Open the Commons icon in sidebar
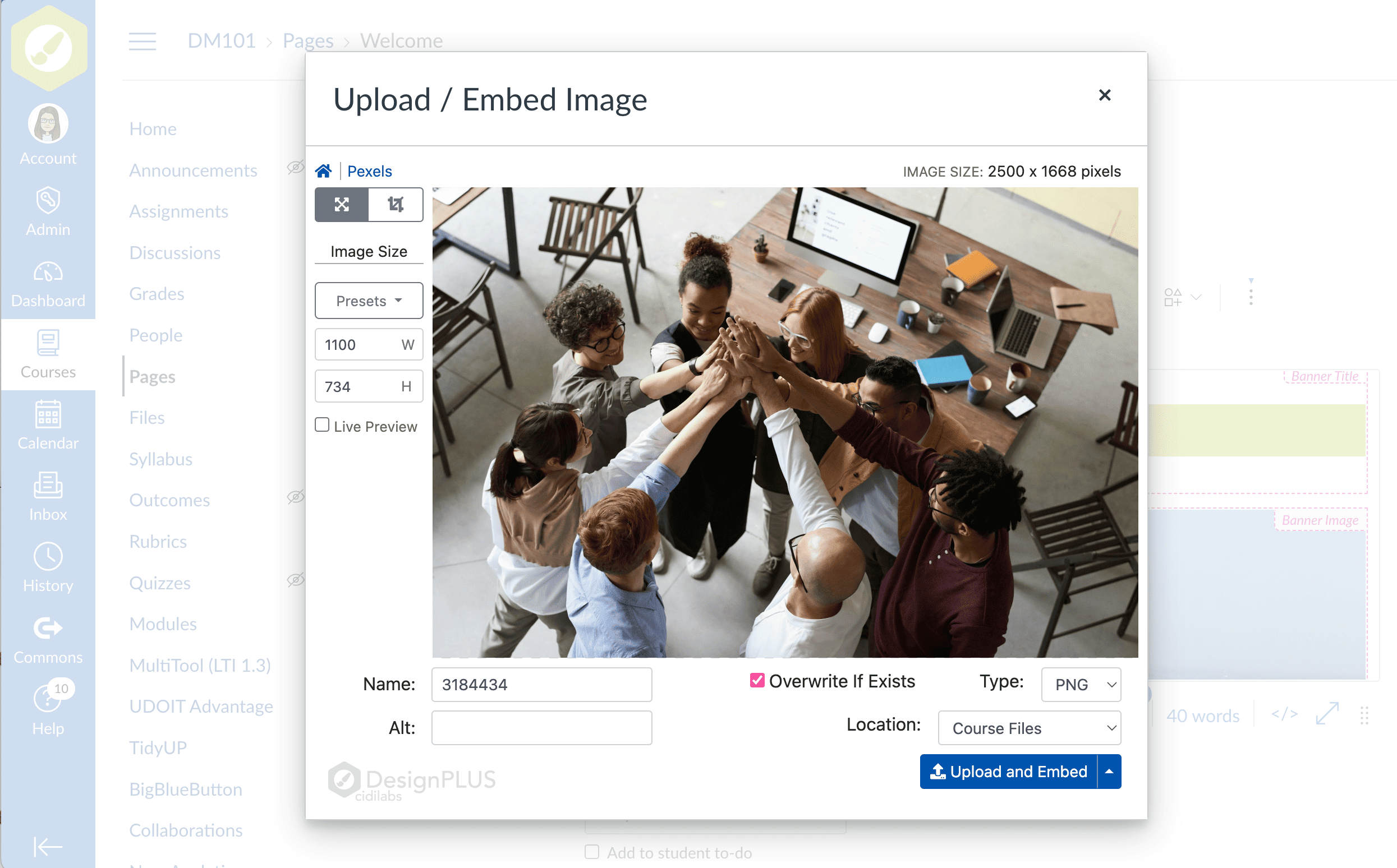This screenshot has height=868, width=1397. [x=48, y=628]
